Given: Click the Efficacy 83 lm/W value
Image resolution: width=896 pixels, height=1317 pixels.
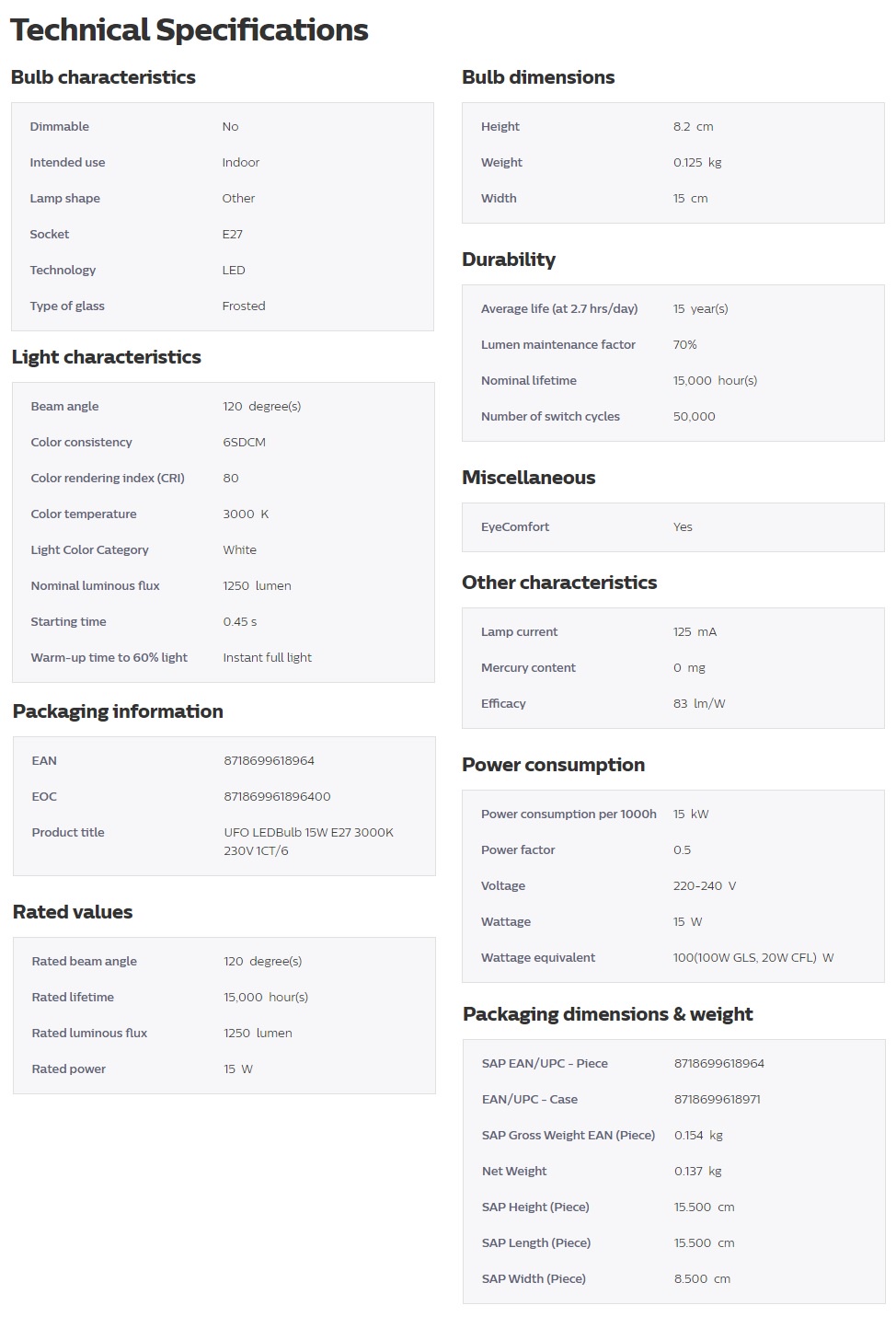Looking at the screenshot, I should coord(699,704).
